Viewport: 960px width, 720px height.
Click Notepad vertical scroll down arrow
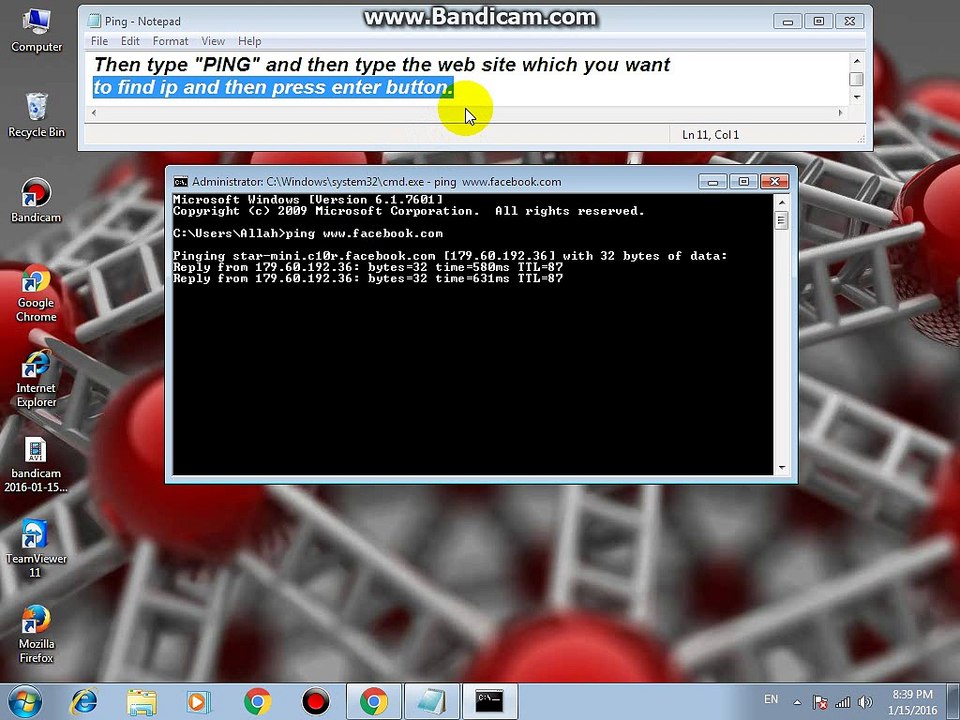[857, 97]
